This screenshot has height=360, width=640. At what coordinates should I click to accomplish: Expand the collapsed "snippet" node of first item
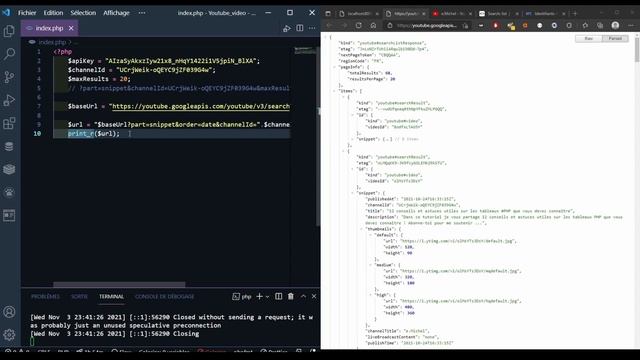point(353,139)
